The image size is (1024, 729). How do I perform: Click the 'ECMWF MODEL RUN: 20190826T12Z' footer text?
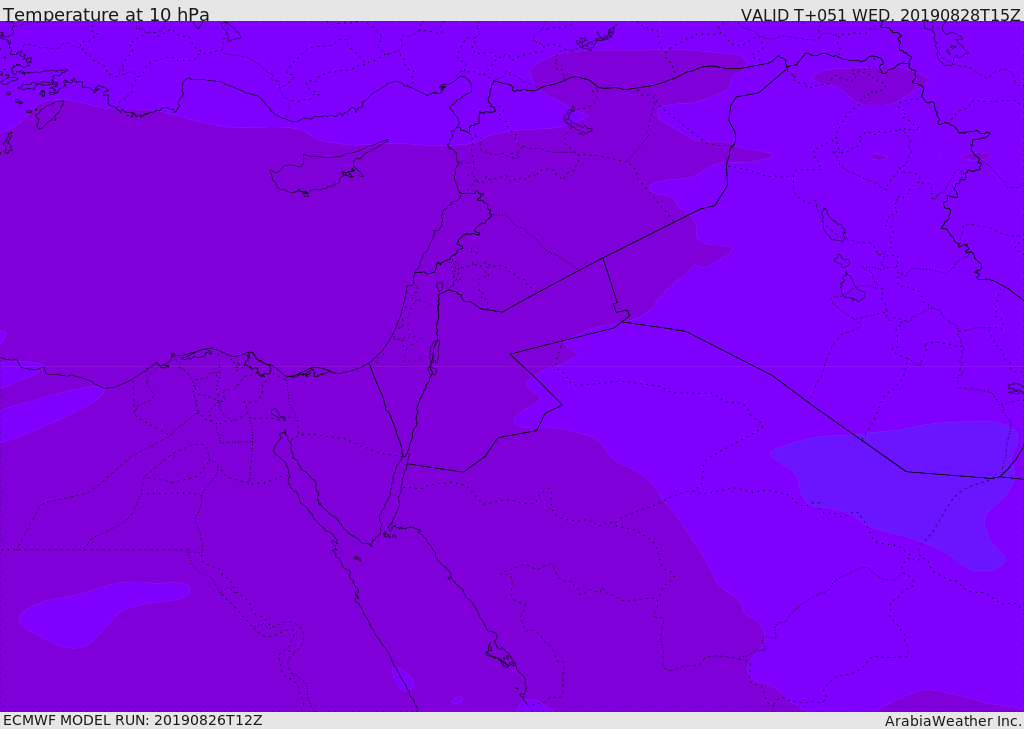(133, 720)
